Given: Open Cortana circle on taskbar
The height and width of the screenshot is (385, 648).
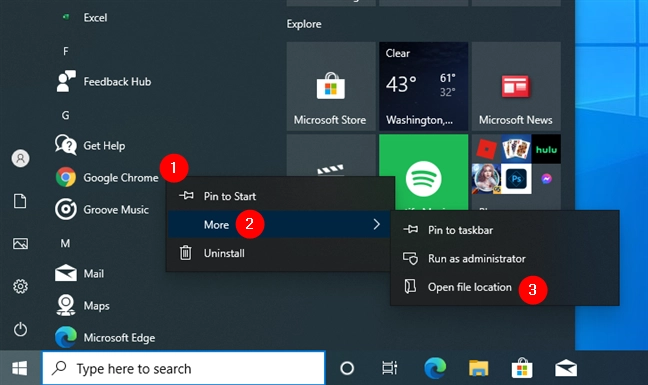Looking at the screenshot, I should (347, 368).
